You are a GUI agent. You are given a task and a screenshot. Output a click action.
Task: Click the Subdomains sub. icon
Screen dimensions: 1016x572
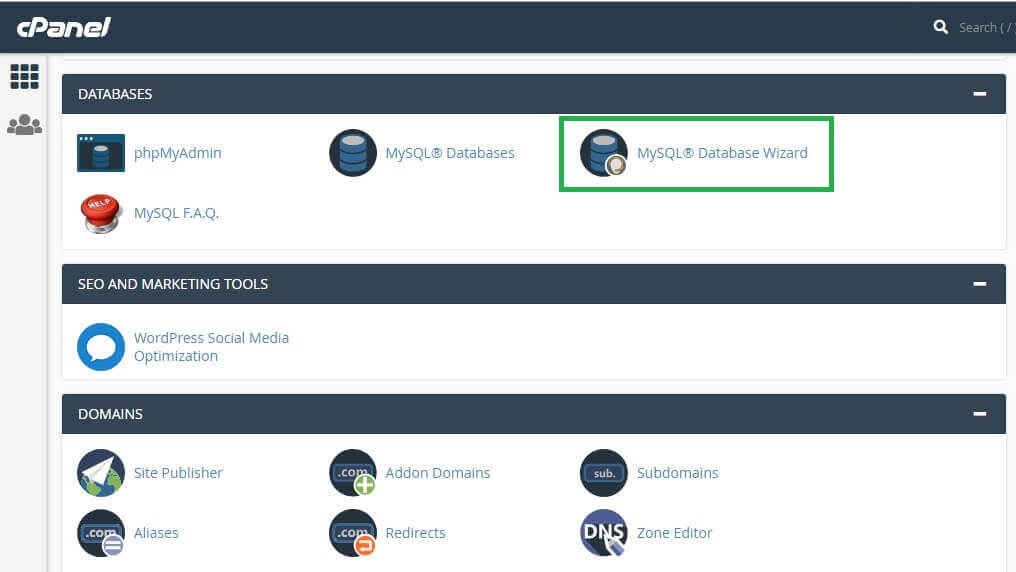pyautogui.click(x=604, y=473)
